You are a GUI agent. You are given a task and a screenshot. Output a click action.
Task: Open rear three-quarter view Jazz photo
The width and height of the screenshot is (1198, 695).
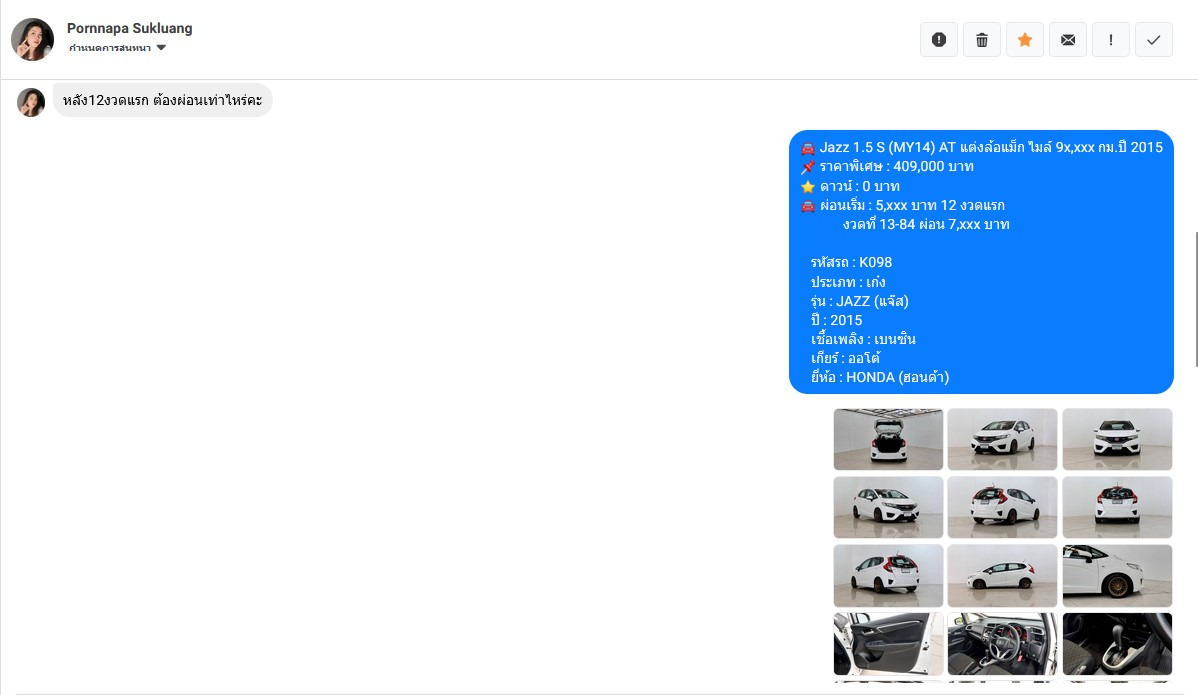[1002, 507]
